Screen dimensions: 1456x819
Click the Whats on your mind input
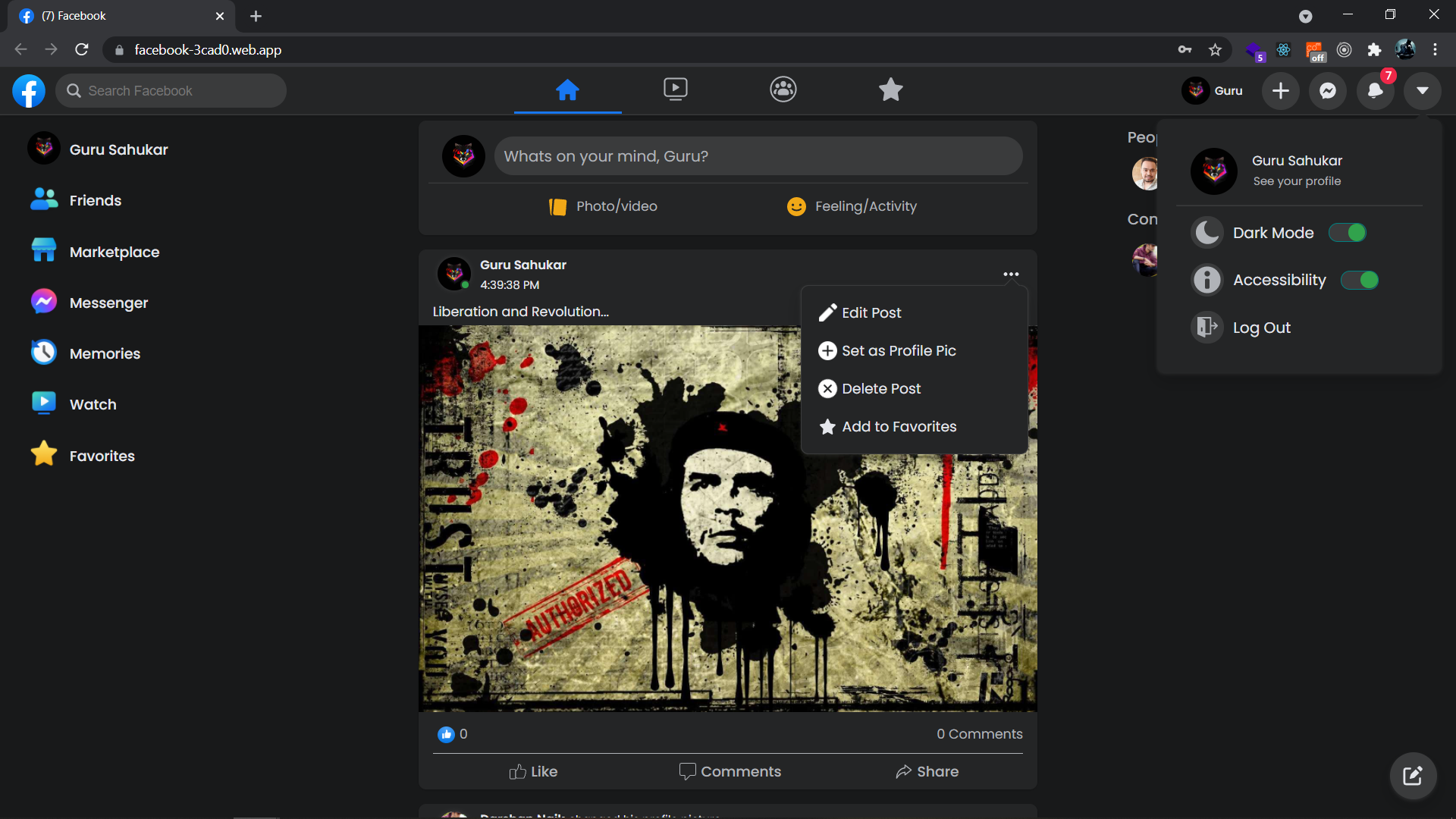coord(758,156)
